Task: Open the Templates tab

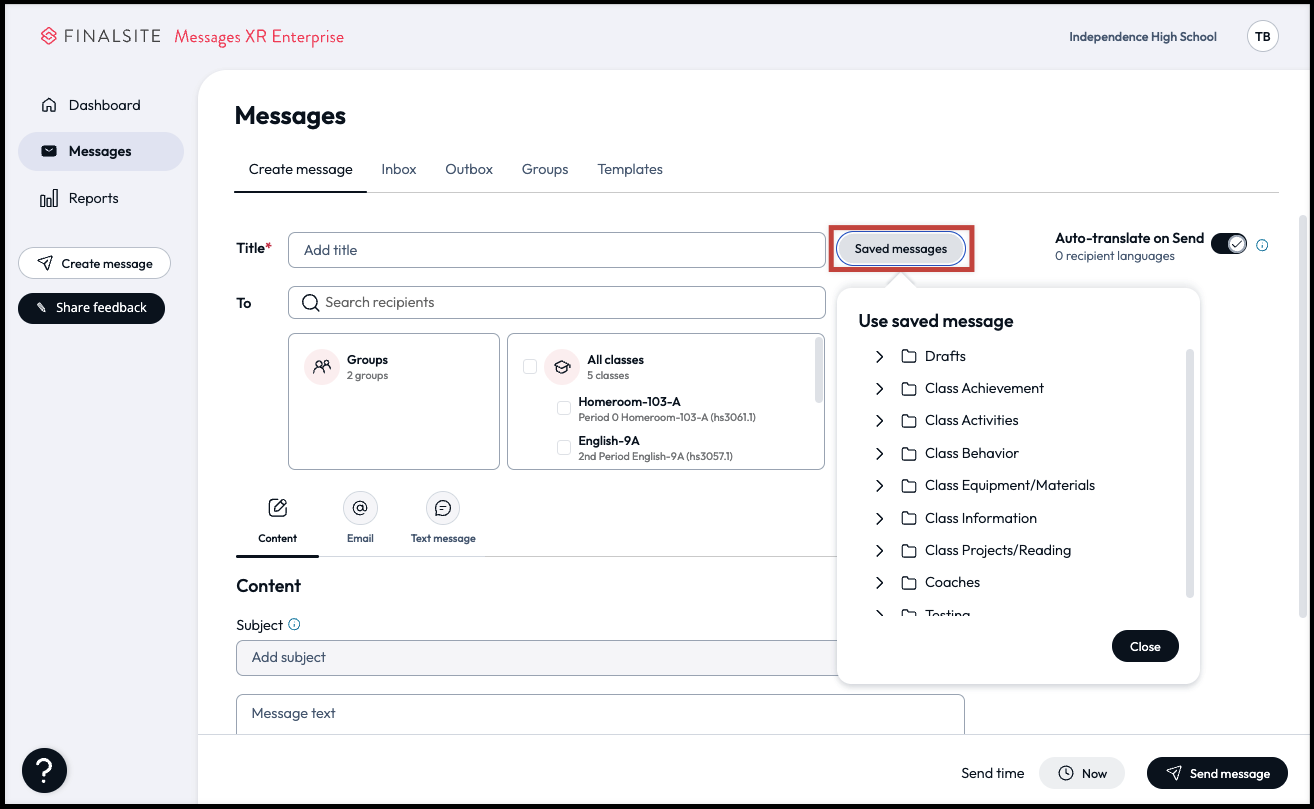Action: [630, 169]
